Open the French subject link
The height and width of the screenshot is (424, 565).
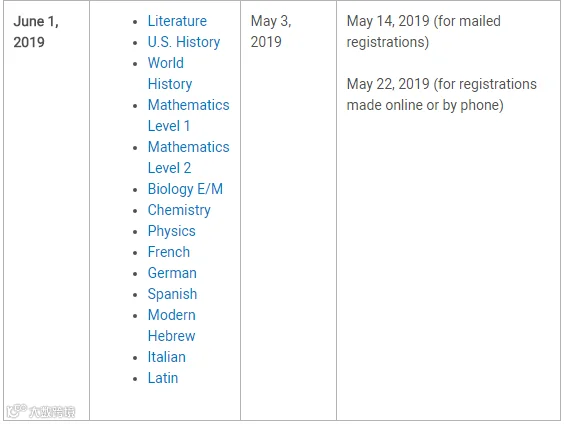pos(169,252)
